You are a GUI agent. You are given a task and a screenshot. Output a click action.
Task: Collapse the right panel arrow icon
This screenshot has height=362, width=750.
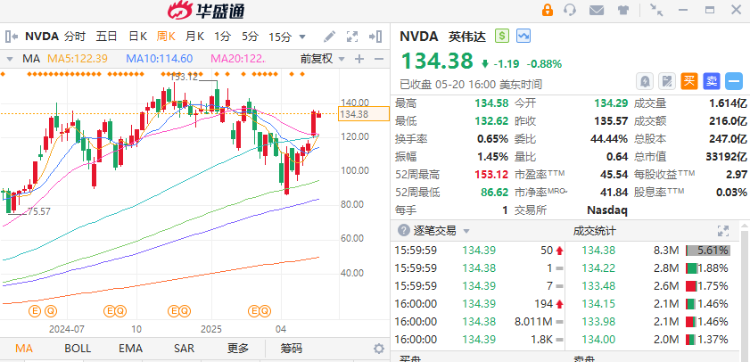pyautogui.click(x=375, y=37)
